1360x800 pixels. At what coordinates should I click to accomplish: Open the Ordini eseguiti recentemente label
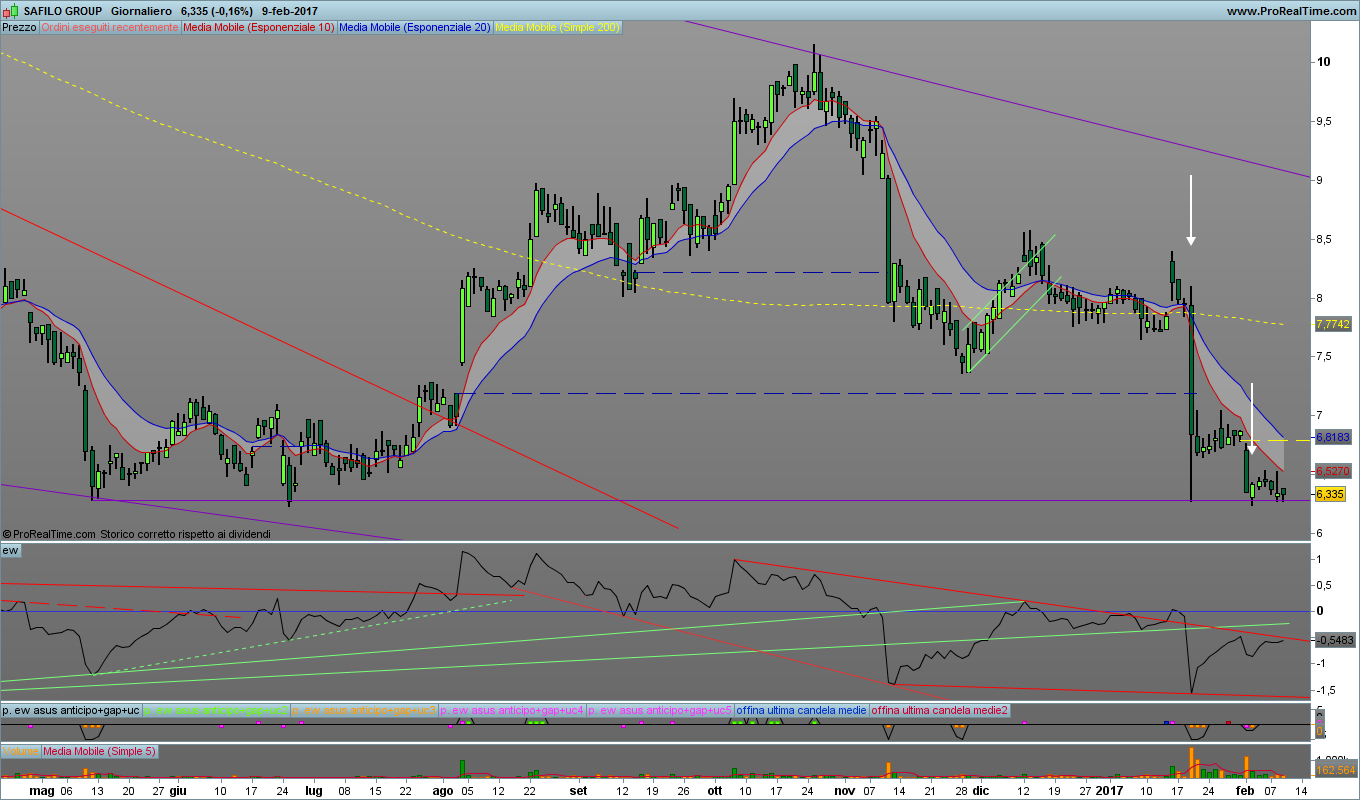pyautogui.click(x=109, y=28)
